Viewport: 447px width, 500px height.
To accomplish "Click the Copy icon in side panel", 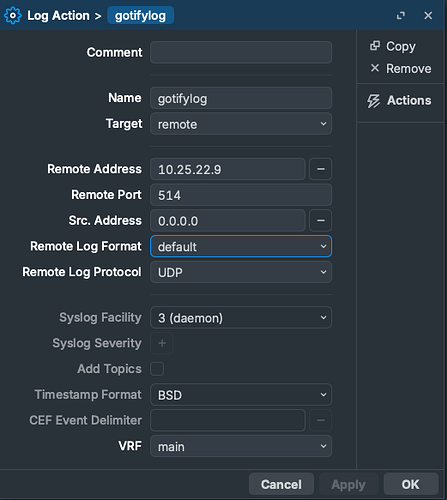I will 375,46.
